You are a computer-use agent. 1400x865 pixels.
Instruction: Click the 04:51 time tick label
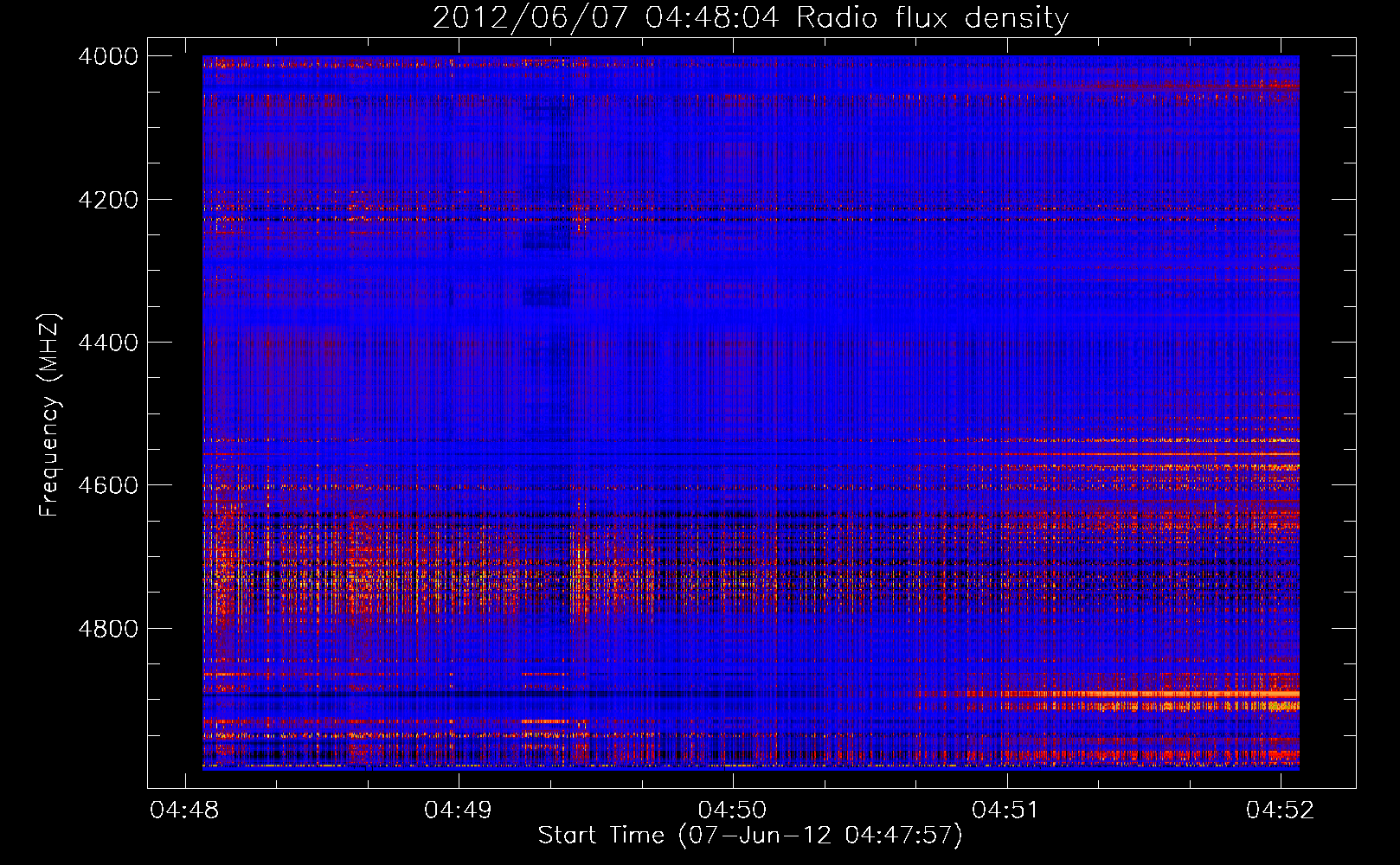1005,810
